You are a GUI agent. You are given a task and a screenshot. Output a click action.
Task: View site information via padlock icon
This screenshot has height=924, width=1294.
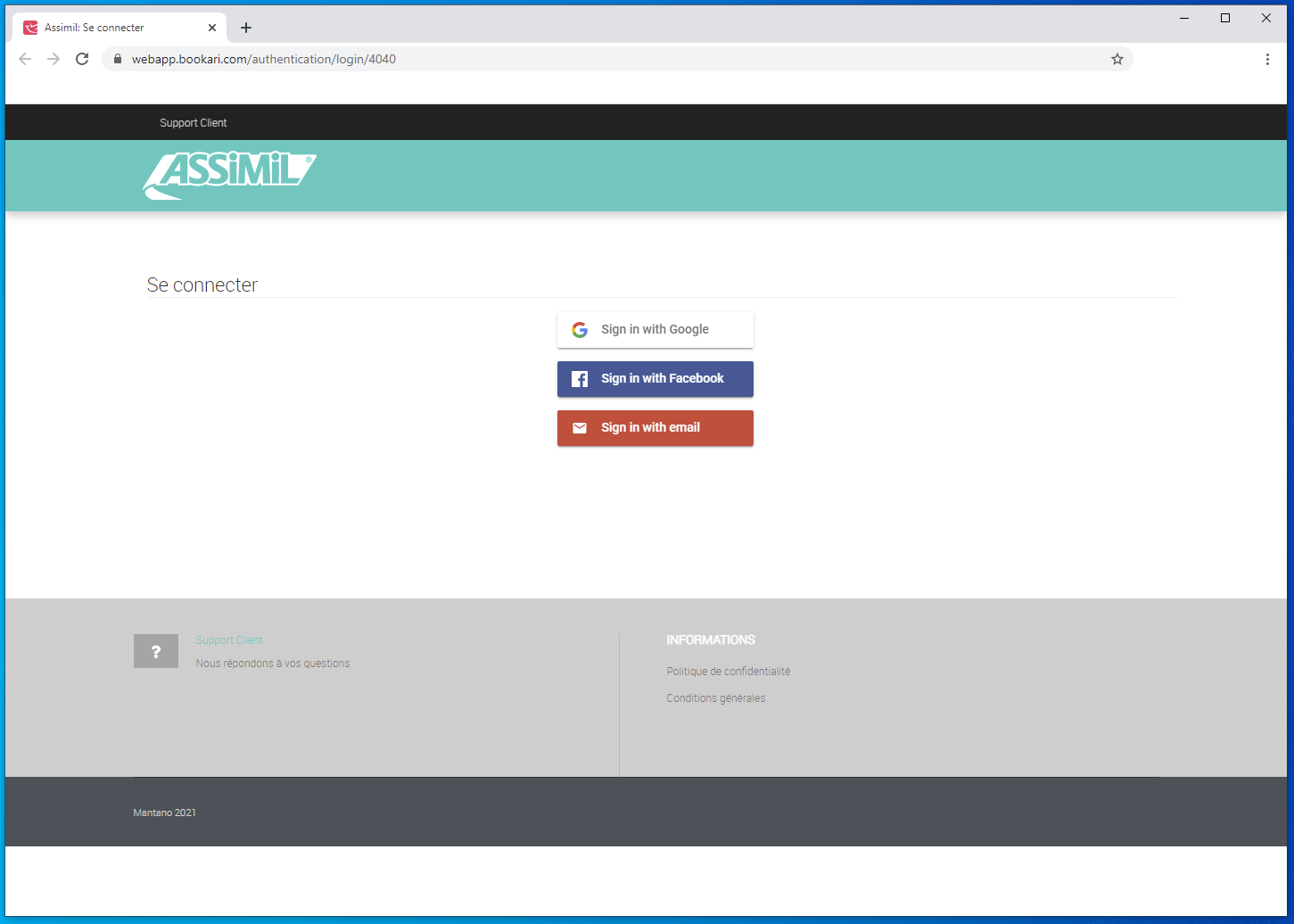coord(117,59)
